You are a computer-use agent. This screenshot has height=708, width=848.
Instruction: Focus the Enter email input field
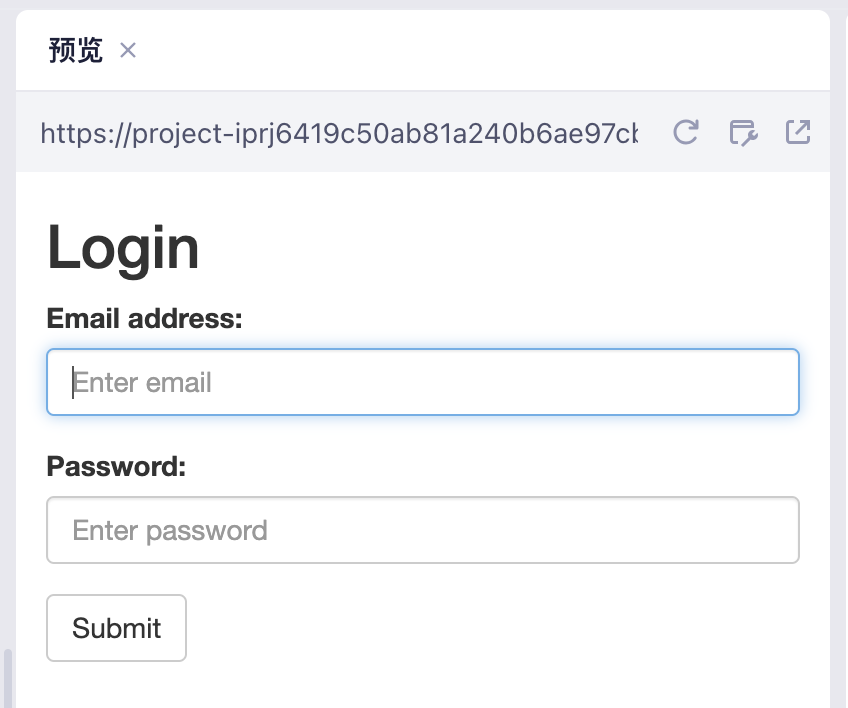tap(423, 382)
